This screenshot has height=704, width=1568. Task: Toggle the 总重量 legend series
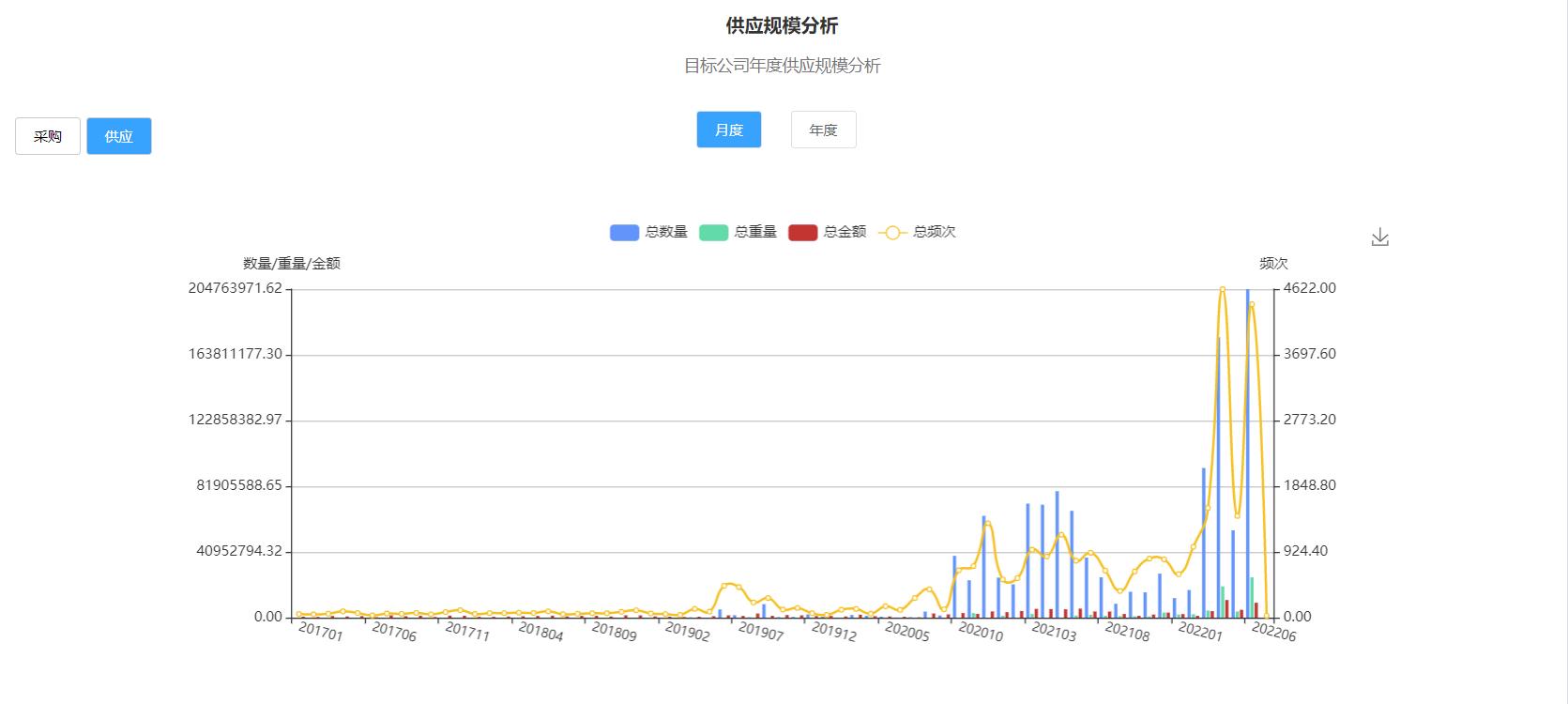point(738,232)
